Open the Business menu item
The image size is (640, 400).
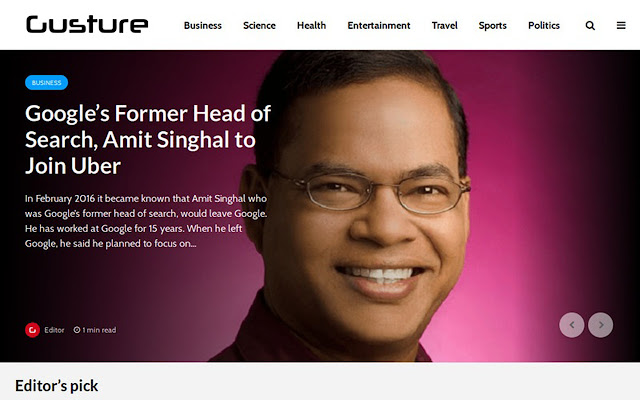click(x=203, y=26)
